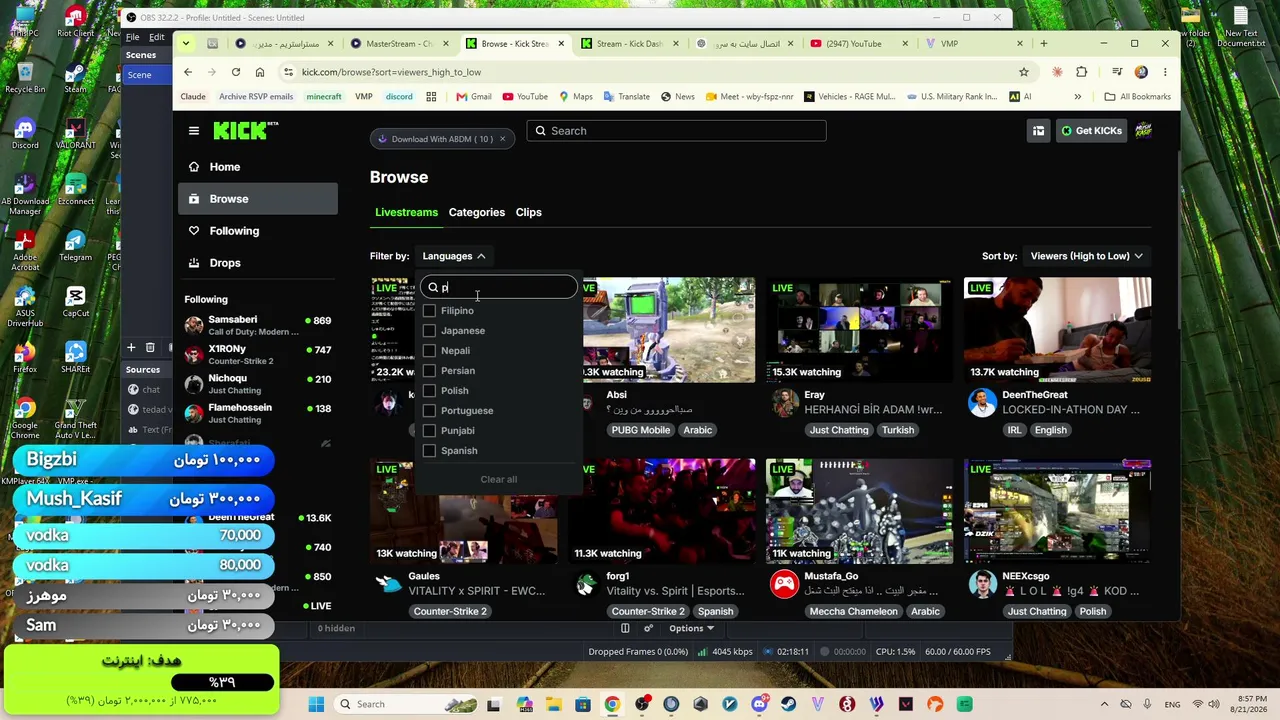The image size is (1280, 720).
Task: Click Clear all in language filter
Action: [499, 480]
